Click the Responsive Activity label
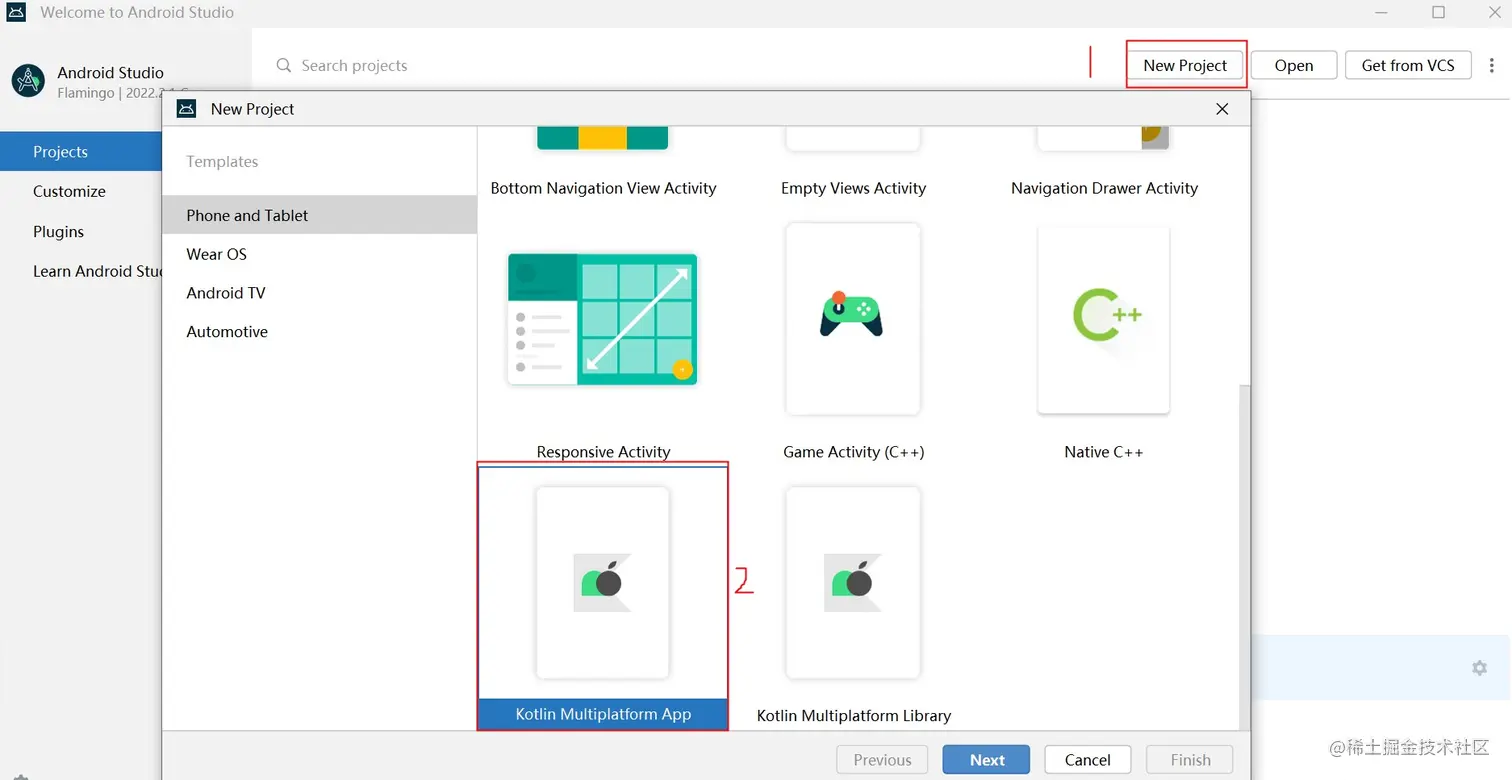Image resolution: width=1512 pixels, height=780 pixels. coord(603,452)
